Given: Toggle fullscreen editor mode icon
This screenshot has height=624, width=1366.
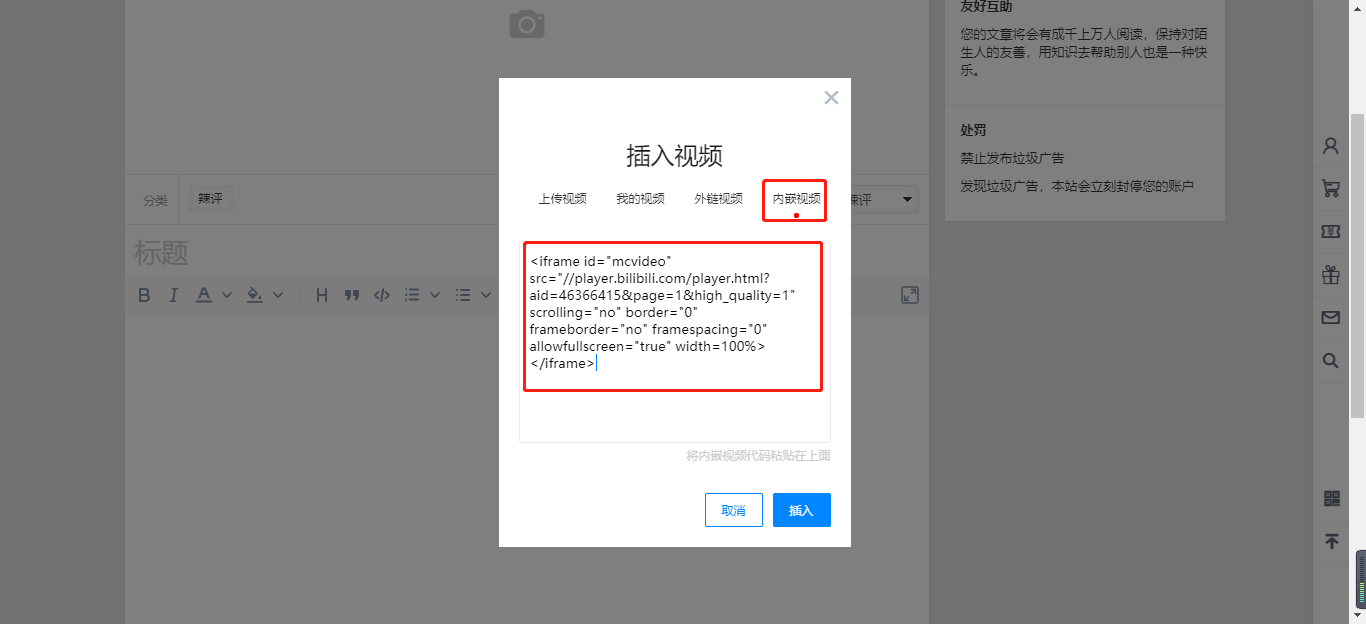Looking at the screenshot, I should (x=909, y=295).
